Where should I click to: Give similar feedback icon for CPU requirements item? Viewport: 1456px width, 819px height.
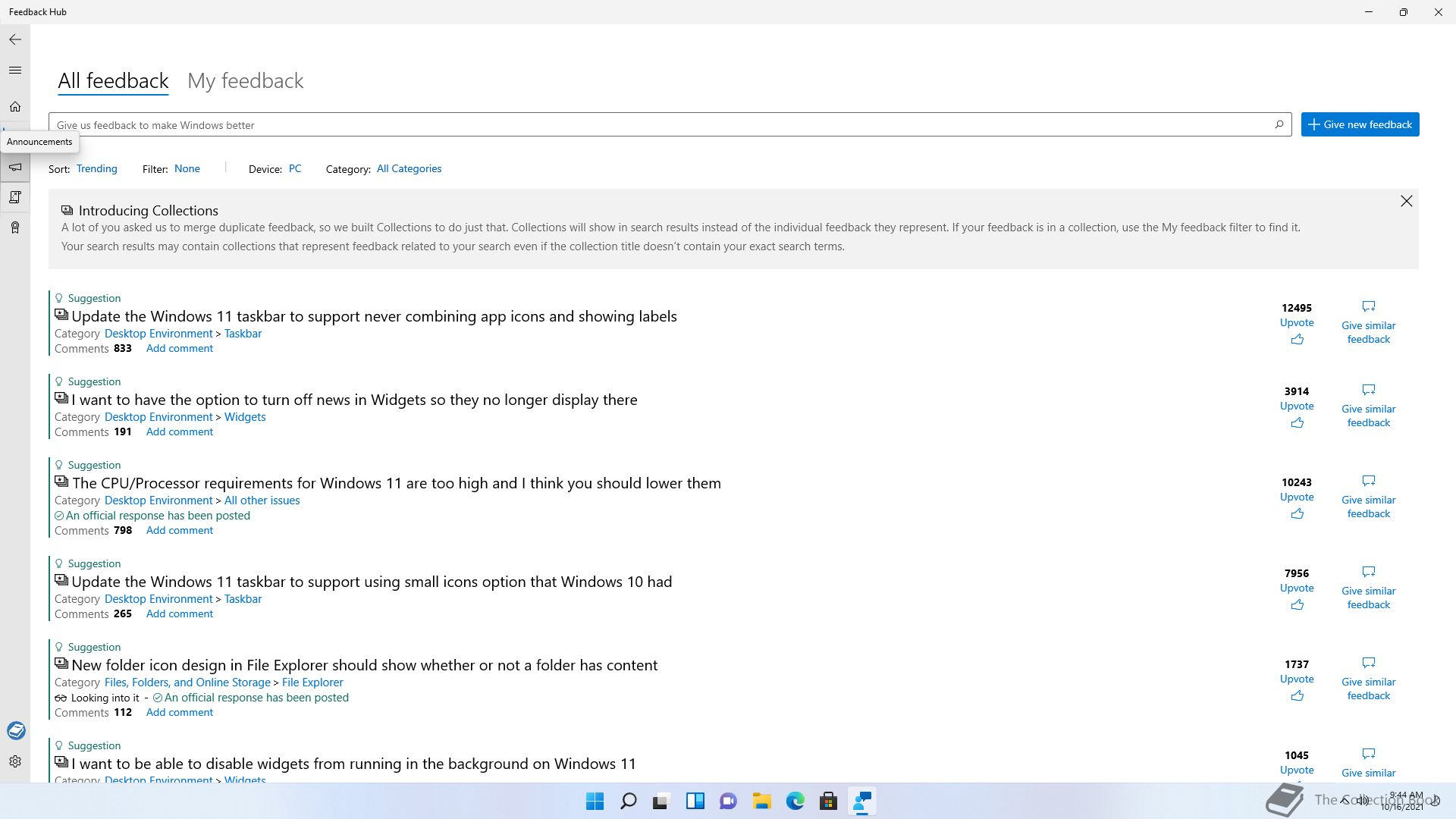pyautogui.click(x=1369, y=481)
